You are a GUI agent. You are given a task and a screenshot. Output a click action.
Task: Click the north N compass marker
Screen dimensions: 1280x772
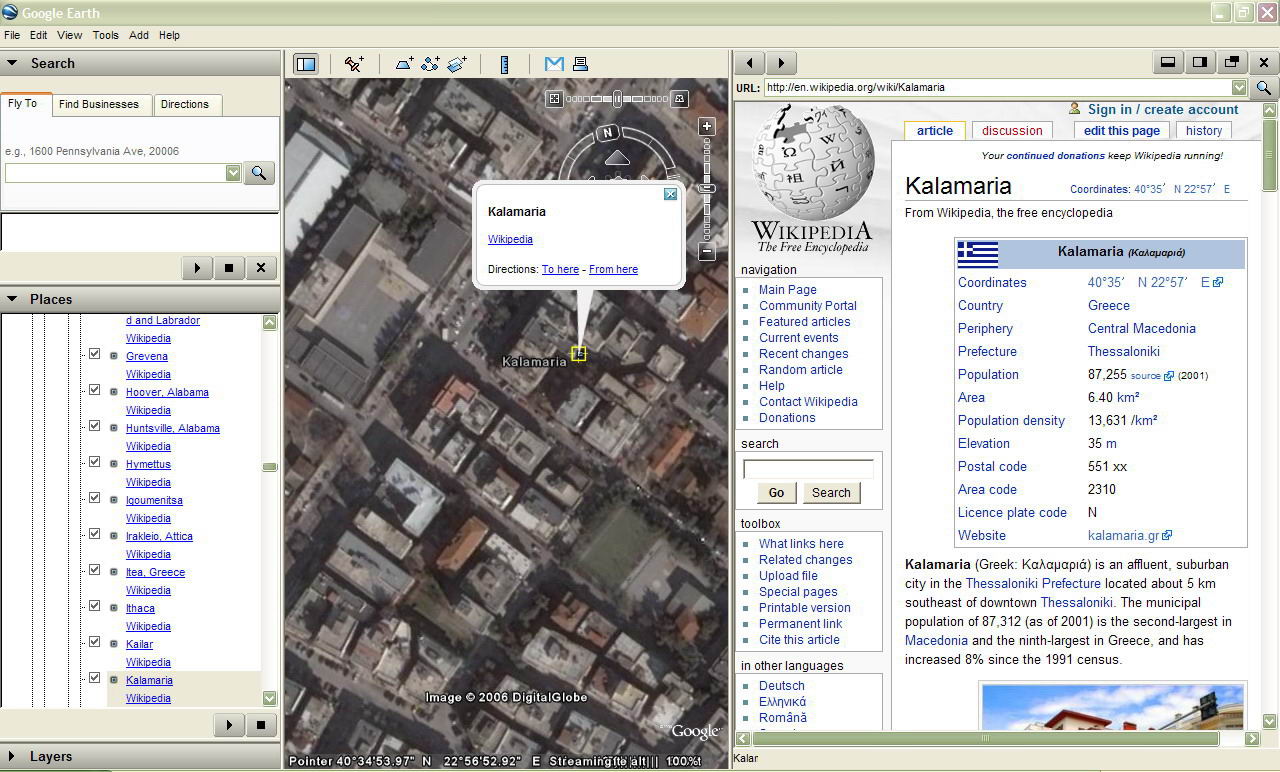[607, 133]
